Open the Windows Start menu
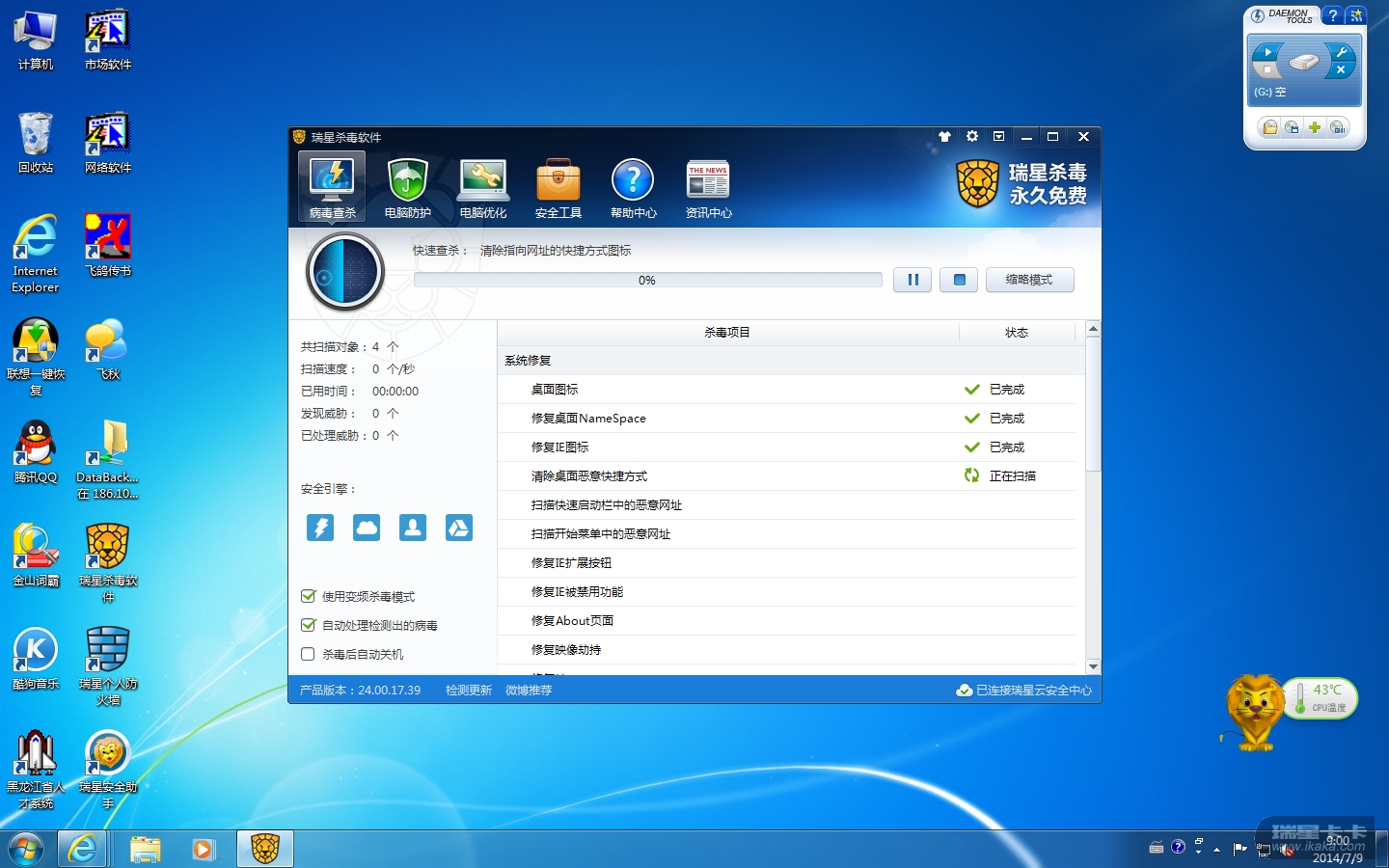The width and height of the screenshot is (1389, 868). click(x=26, y=849)
